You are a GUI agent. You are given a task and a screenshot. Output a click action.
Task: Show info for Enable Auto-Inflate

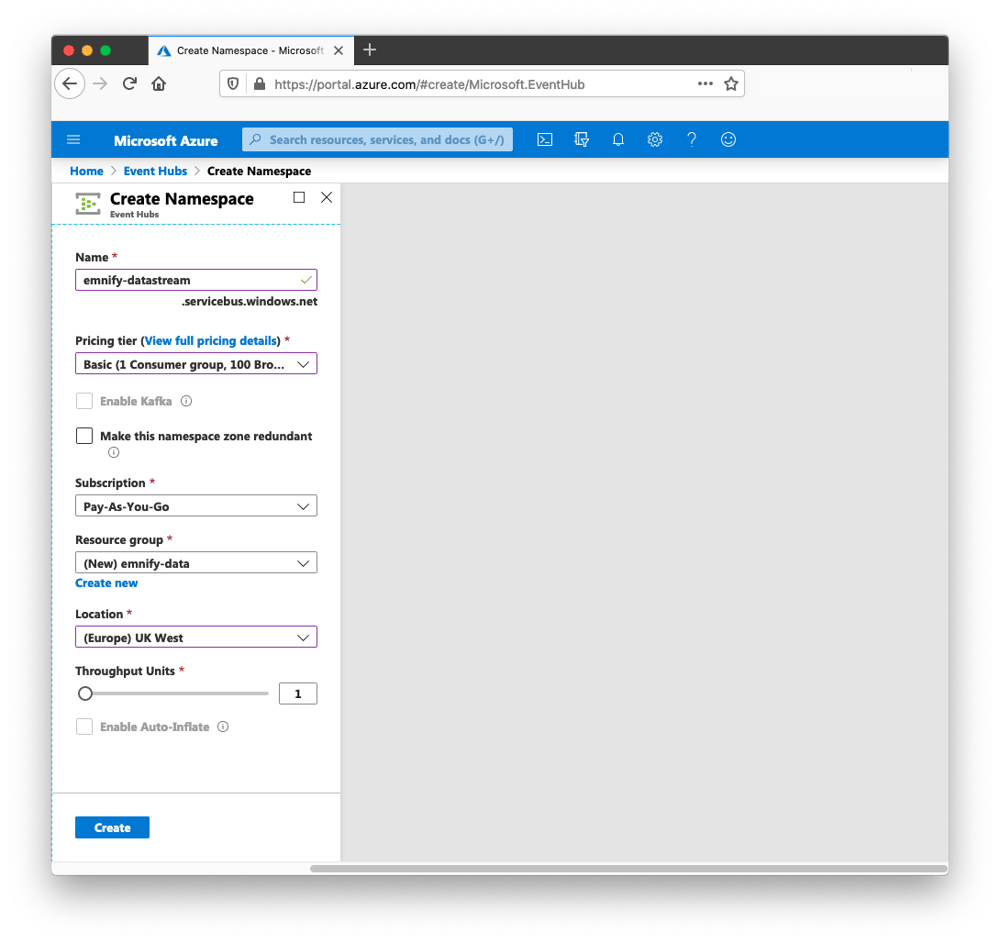(x=223, y=727)
